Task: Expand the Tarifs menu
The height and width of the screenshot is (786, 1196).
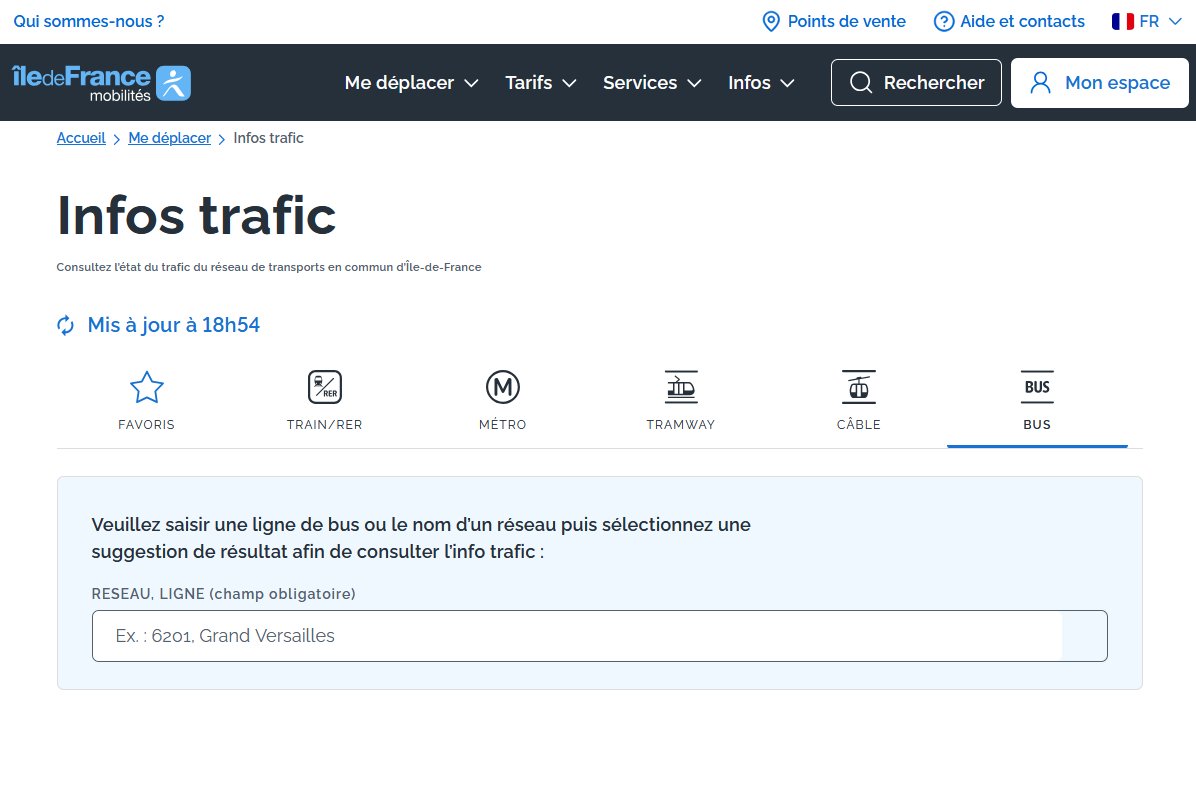Action: click(x=541, y=82)
